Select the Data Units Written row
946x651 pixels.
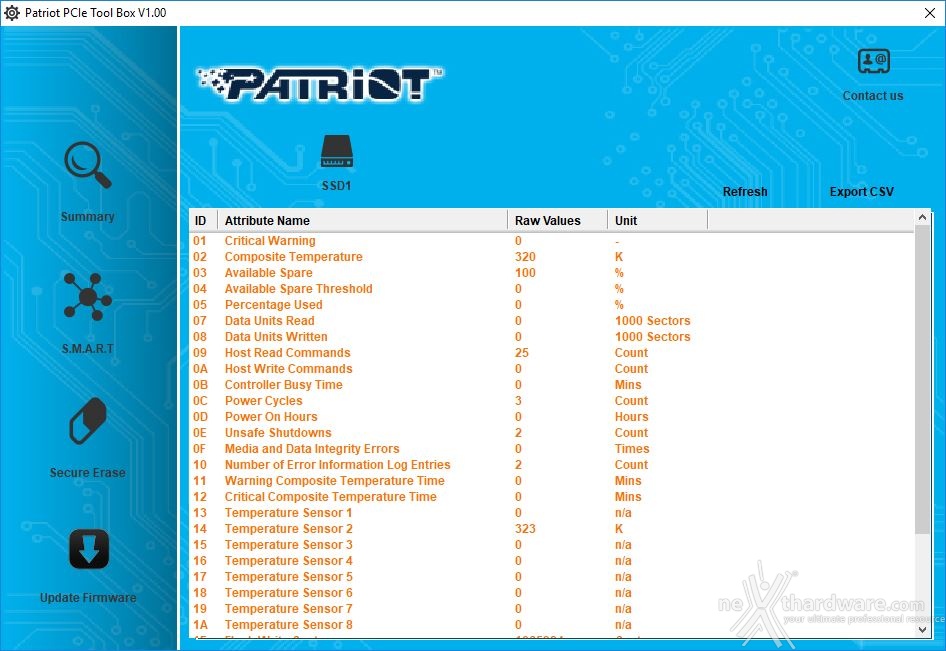click(551, 337)
